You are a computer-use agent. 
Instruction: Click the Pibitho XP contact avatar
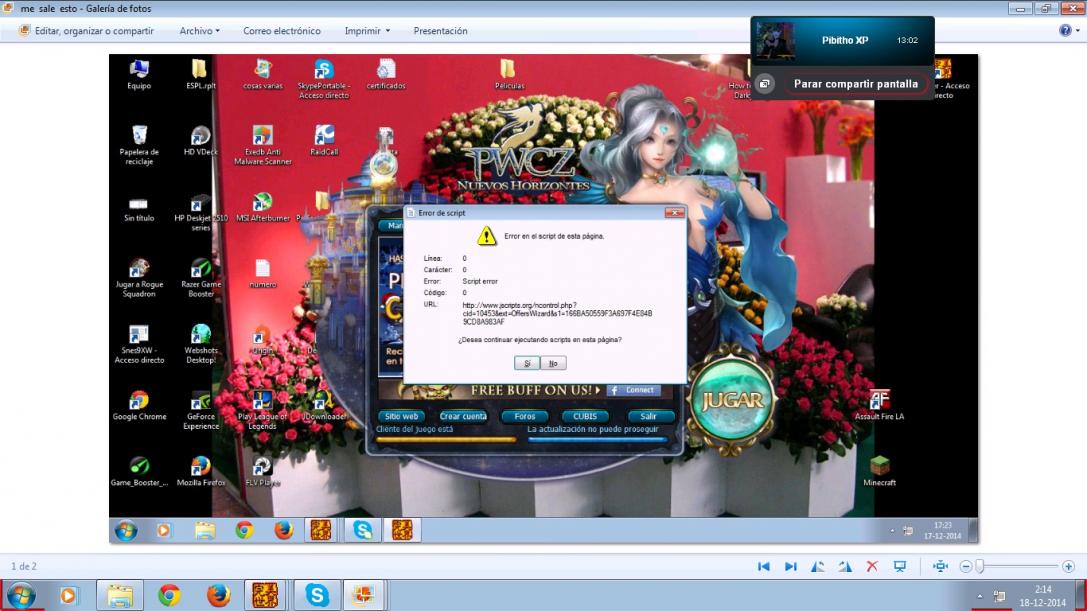(775, 40)
